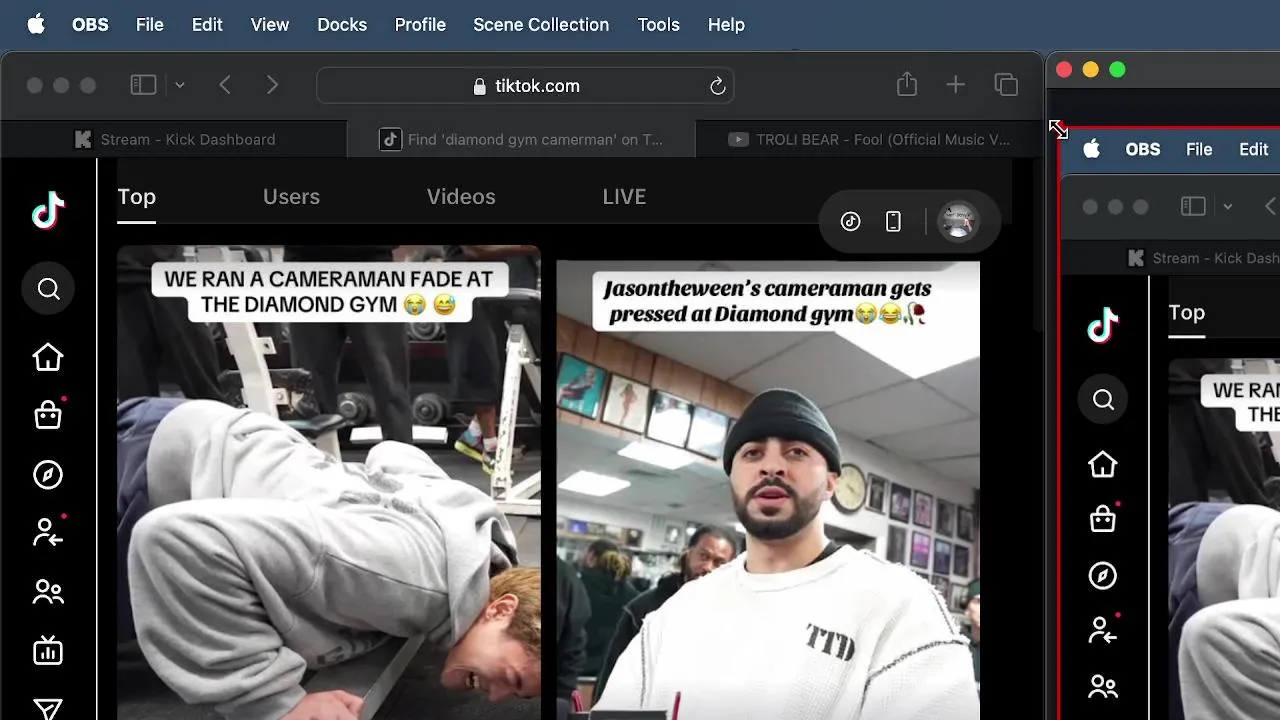Open the Friends icon in sidebar

coord(48,592)
